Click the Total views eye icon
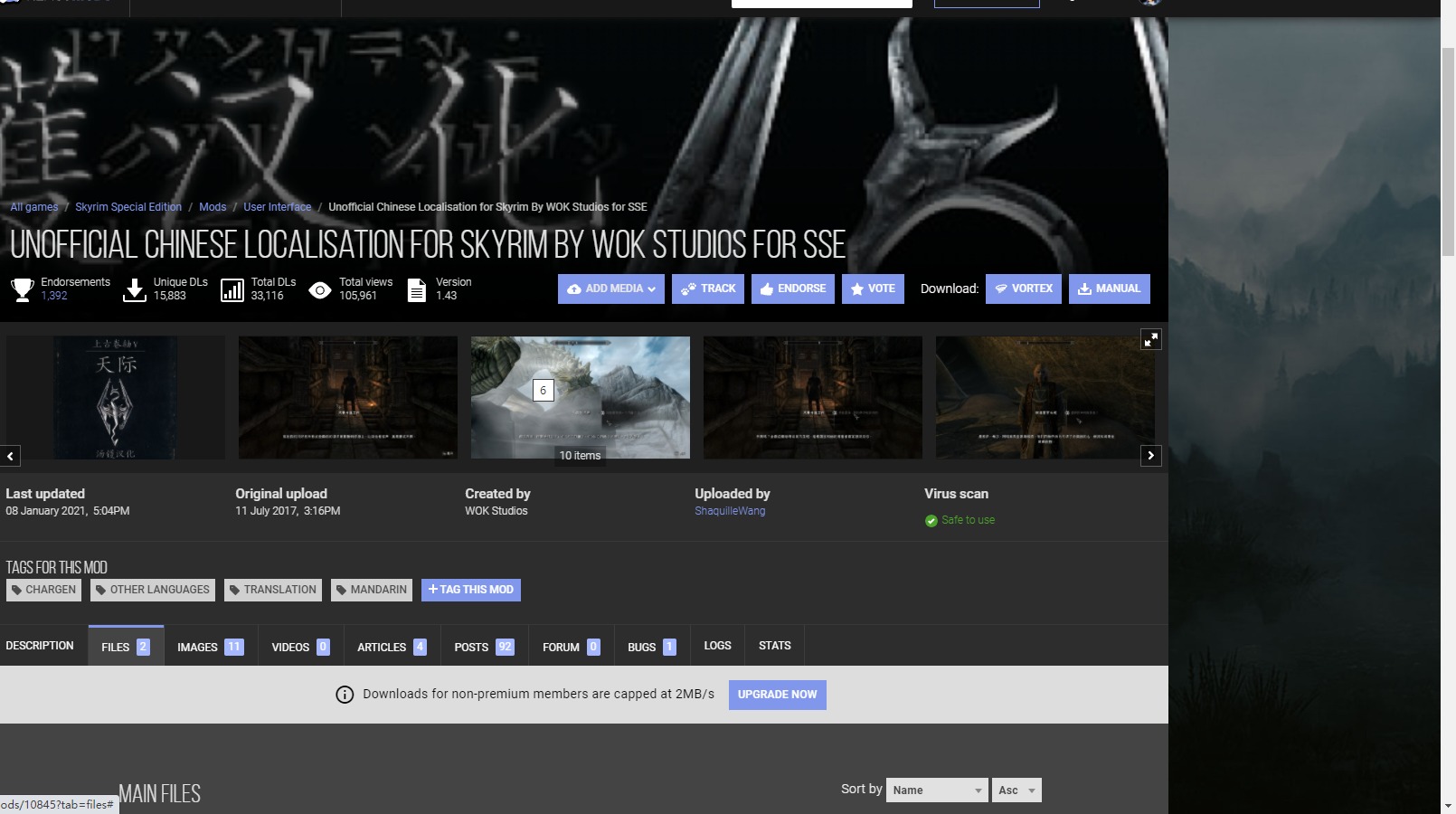The image size is (1456, 814). [x=320, y=289]
